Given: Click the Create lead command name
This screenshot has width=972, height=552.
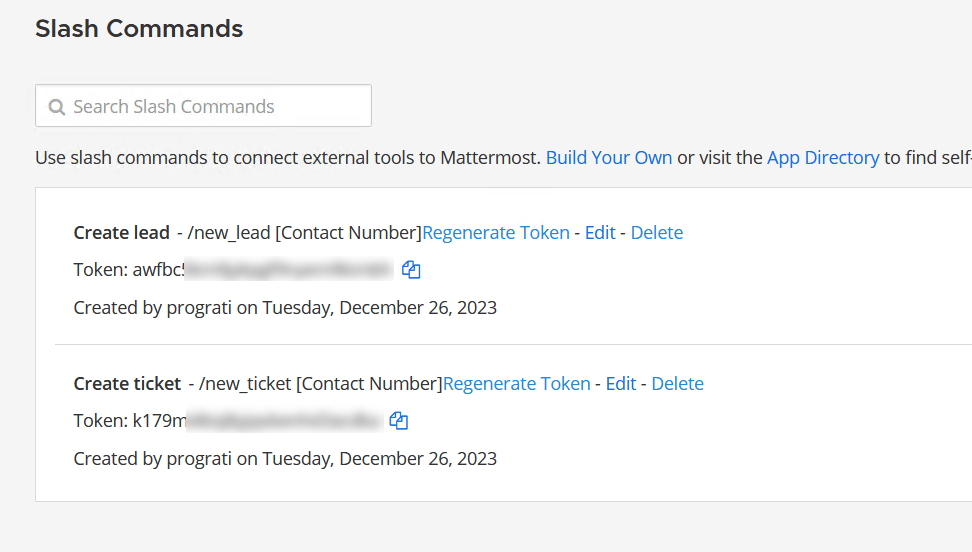Looking at the screenshot, I should tap(121, 233).
